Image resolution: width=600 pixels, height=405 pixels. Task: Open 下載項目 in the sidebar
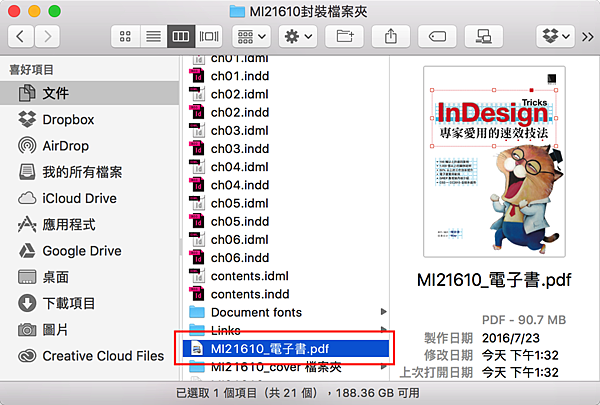pyautogui.click(x=90, y=304)
